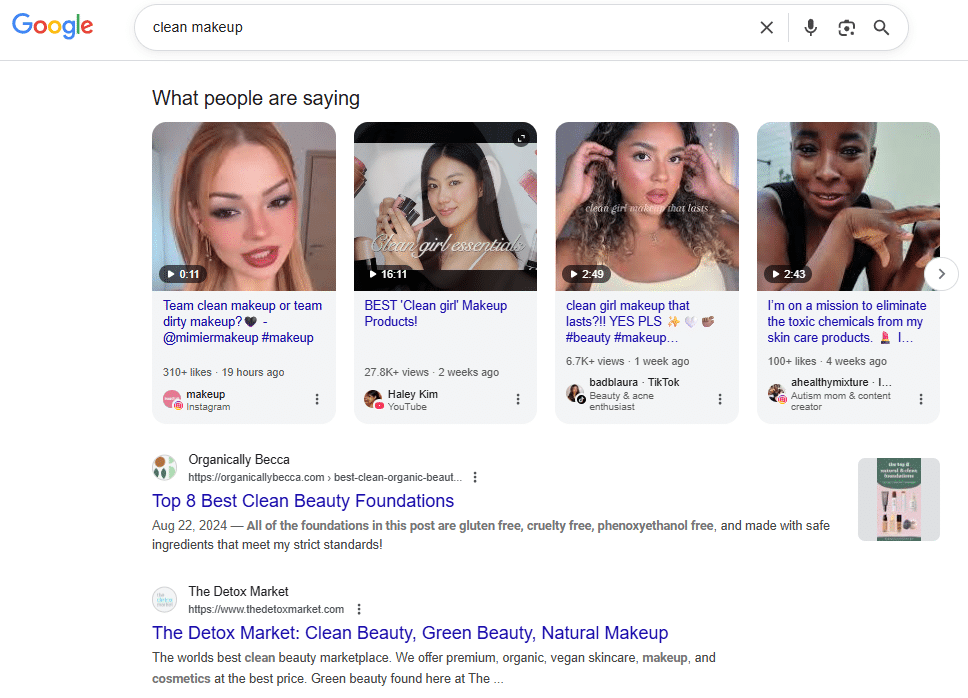This screenshot has width=968, height=698.
Task: Start voice search with microphone icon
Action: (810, 28)
